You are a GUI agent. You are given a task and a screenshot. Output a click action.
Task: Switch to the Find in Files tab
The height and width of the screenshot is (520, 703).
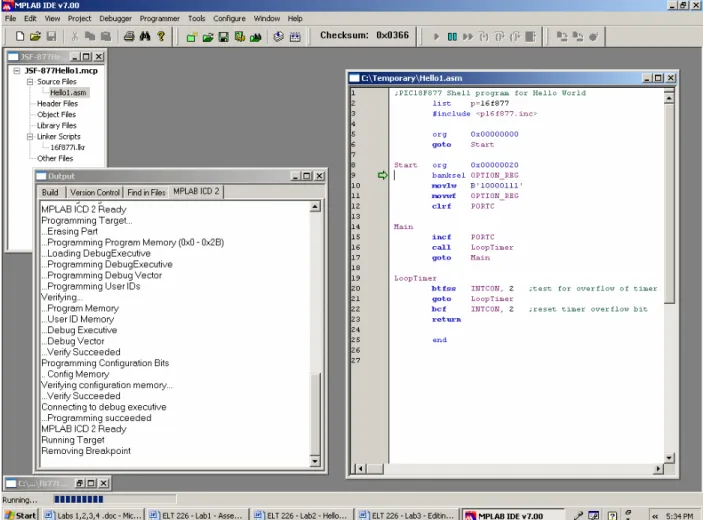(x=146, y=192)
